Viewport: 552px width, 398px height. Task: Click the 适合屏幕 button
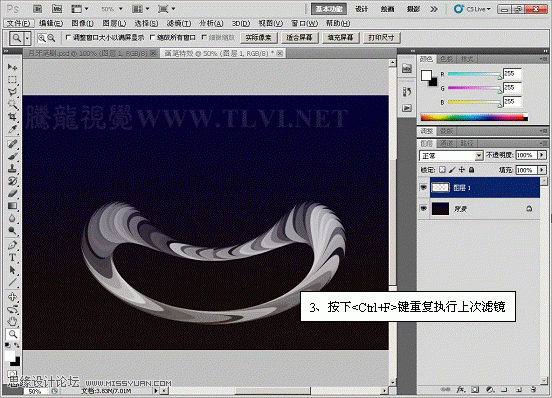(x=300, y=38)
